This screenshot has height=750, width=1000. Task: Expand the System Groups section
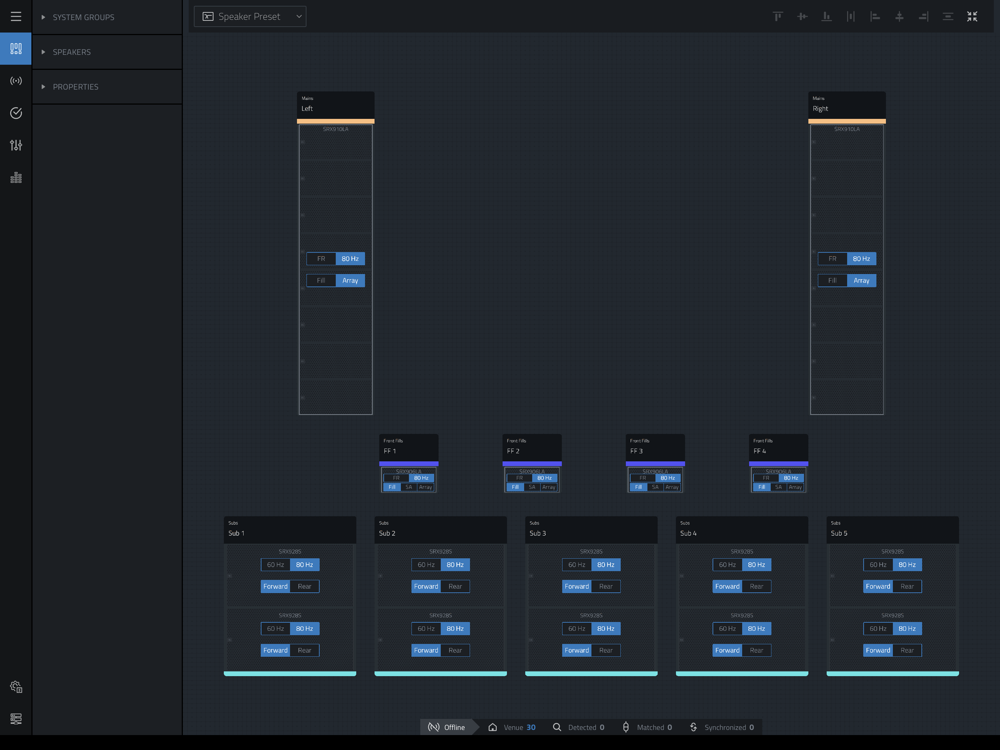coord(107,17)
